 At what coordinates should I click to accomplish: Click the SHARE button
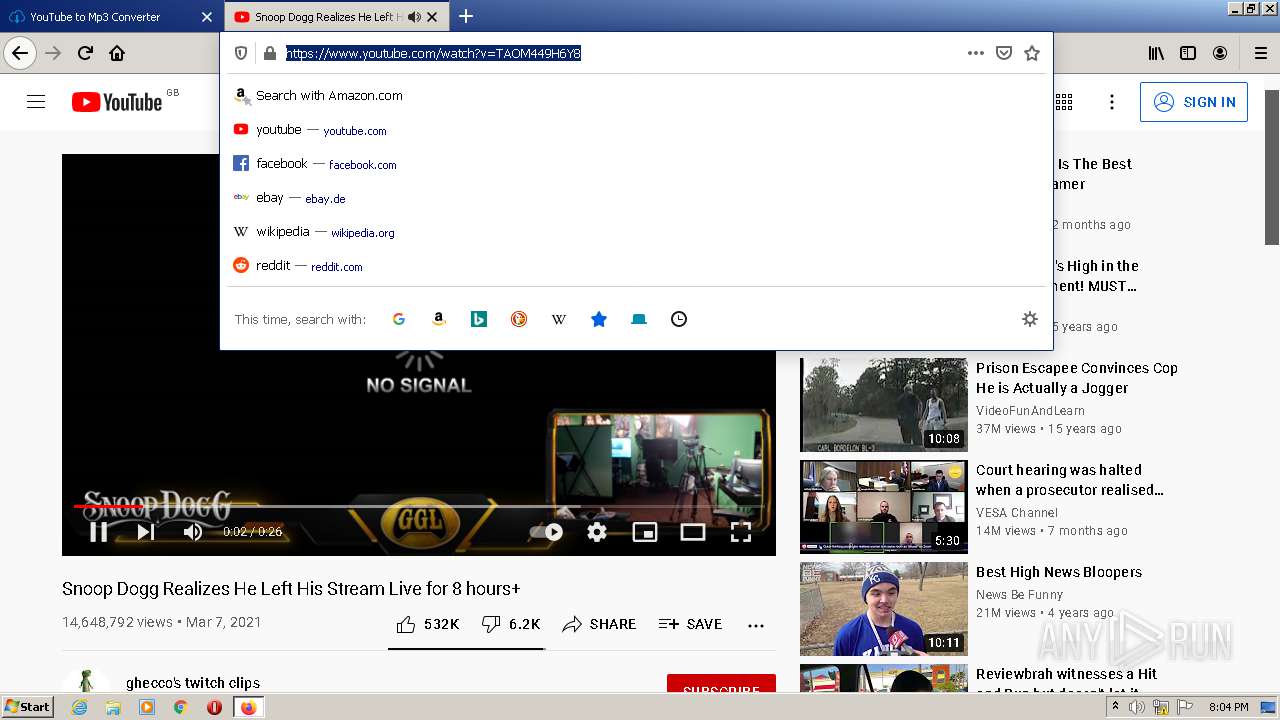click(599, 624)
